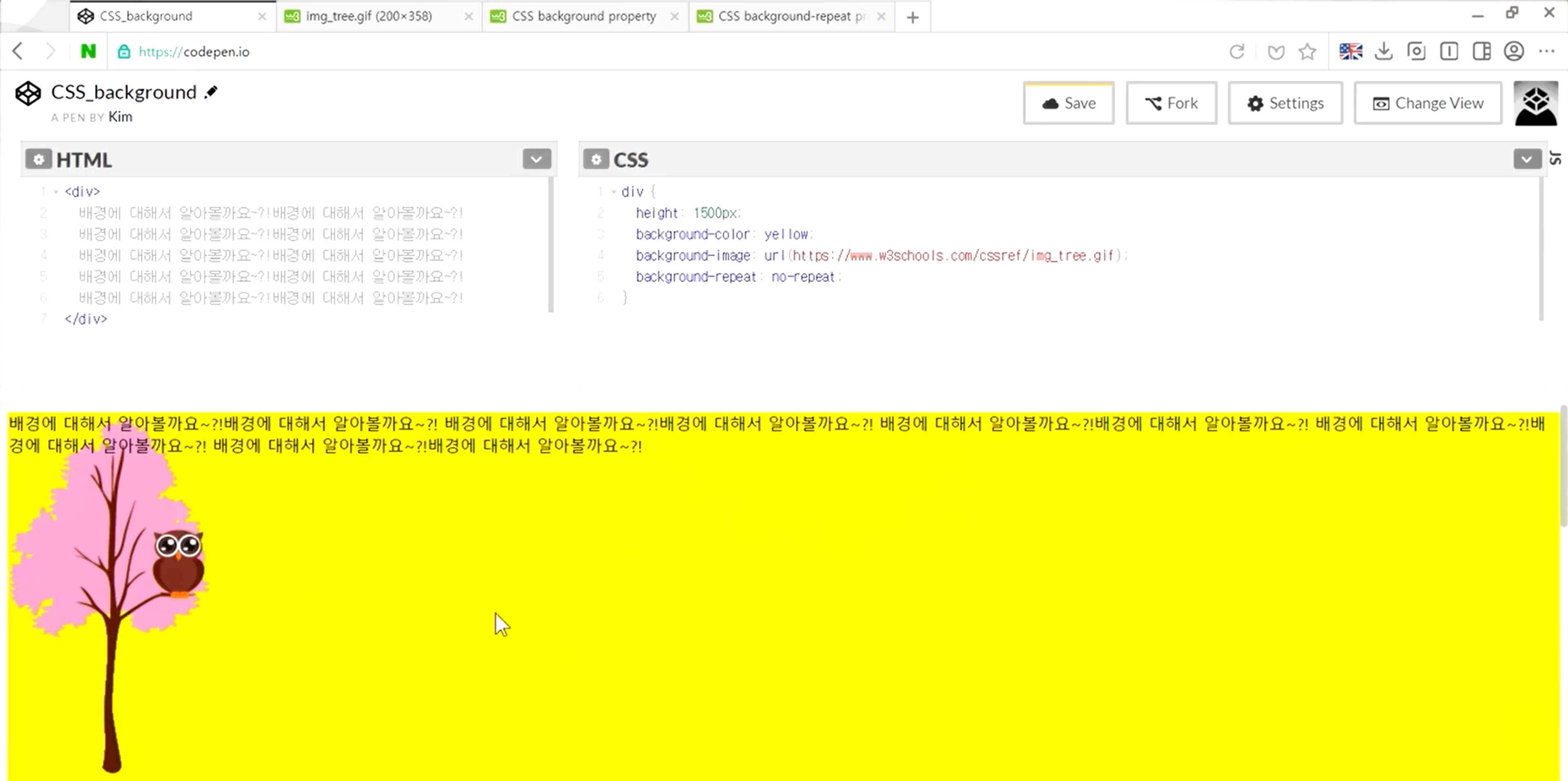The width and height of the screenshot is (1568, 781).
Task: Bookmark page with the star icon
Action: pos(1307,52)
